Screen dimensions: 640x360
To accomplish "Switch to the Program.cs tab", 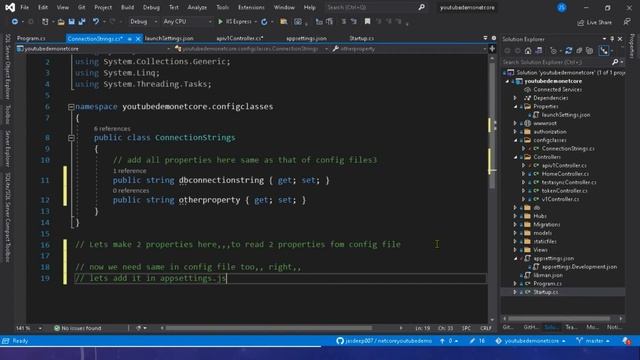I will [x=31, y=38].
